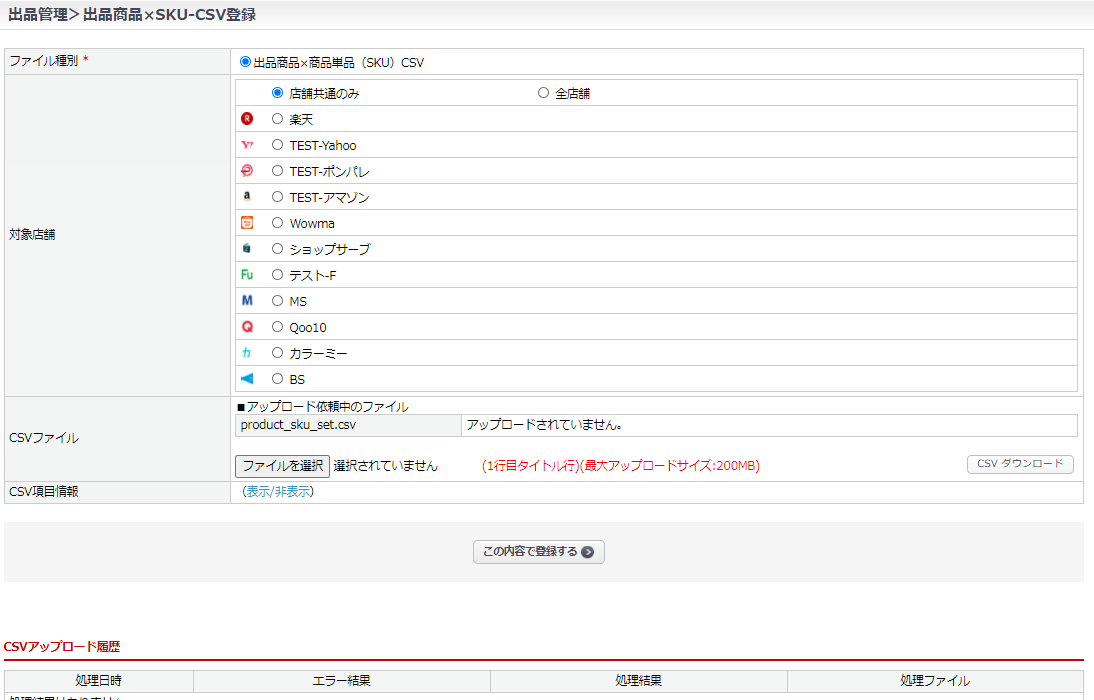Image resolution: width=1094 pixels, height=700 pixels.
Task: Click the 処理結果 column header
Action: click(x=638, y=680)
